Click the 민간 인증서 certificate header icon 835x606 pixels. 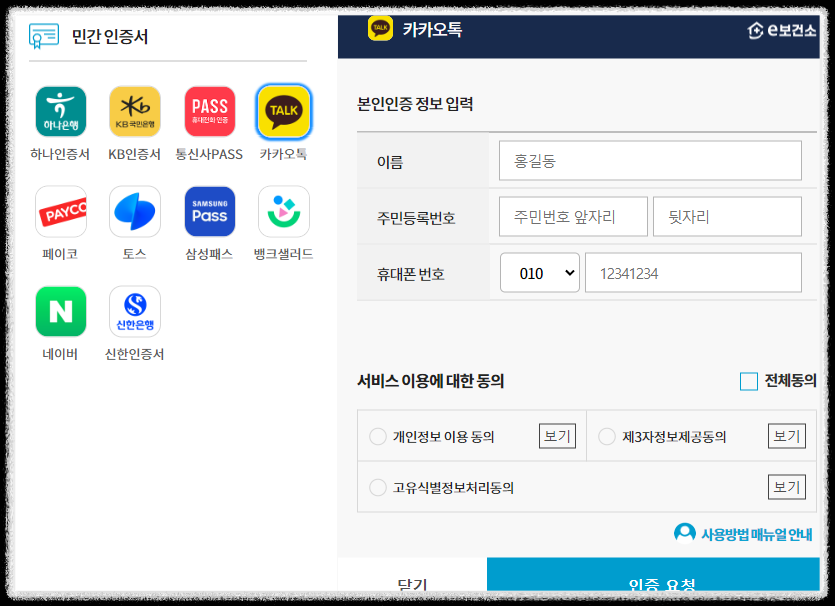(x=44, y=36)
